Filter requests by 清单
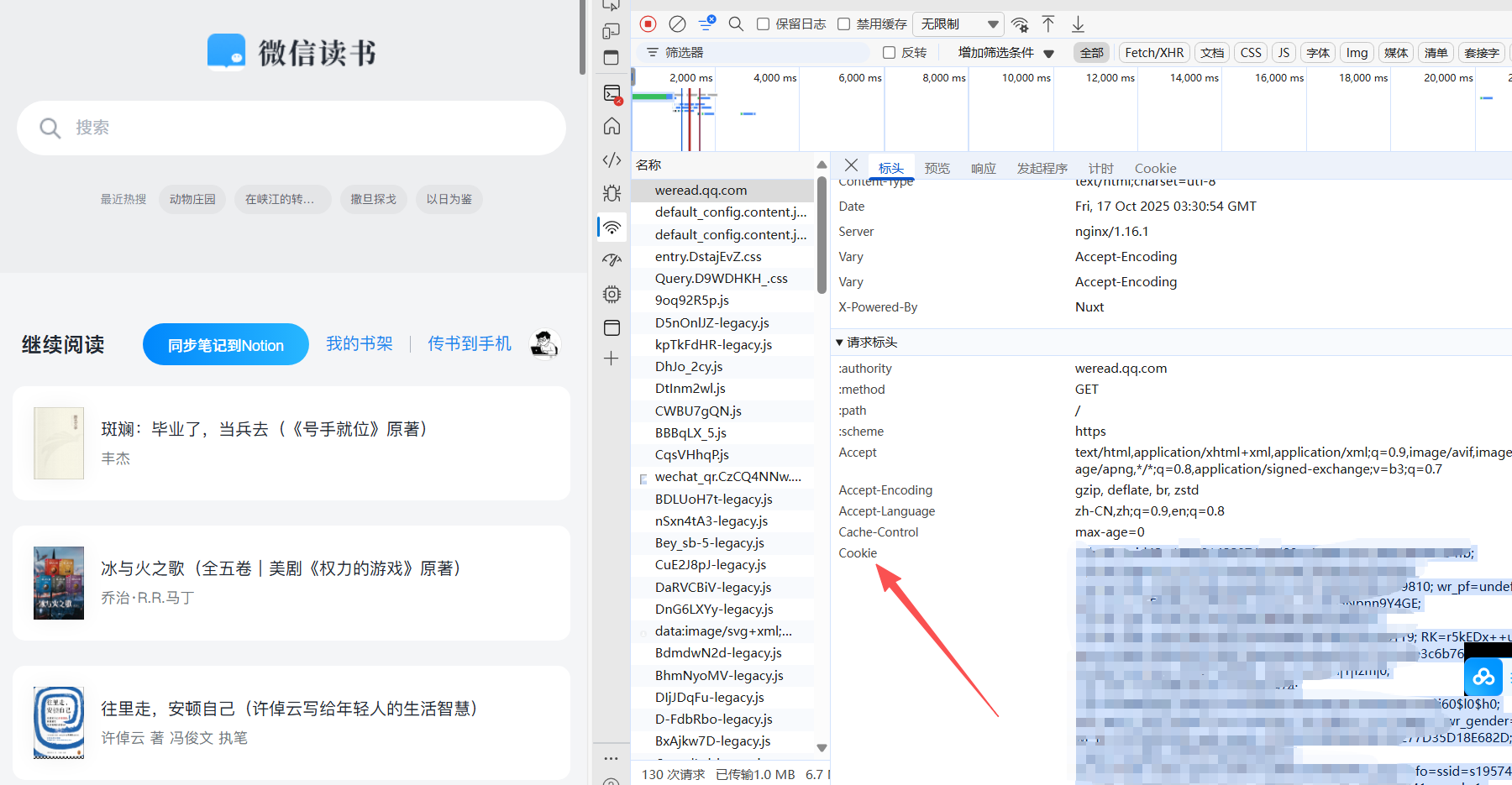1512x785 pixels. click(1436, 53)
